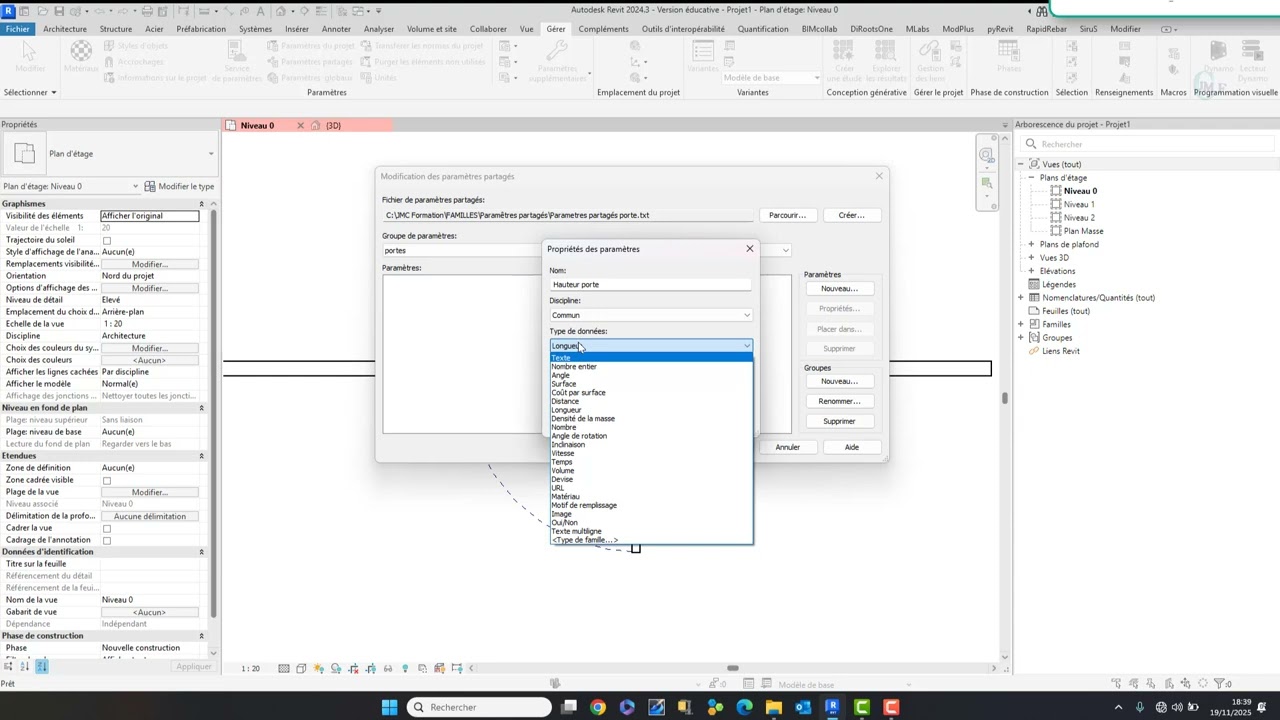1280x720 pixels.
Task: Open Service de paramètres ribbon icon
Action: coord(238,60)
